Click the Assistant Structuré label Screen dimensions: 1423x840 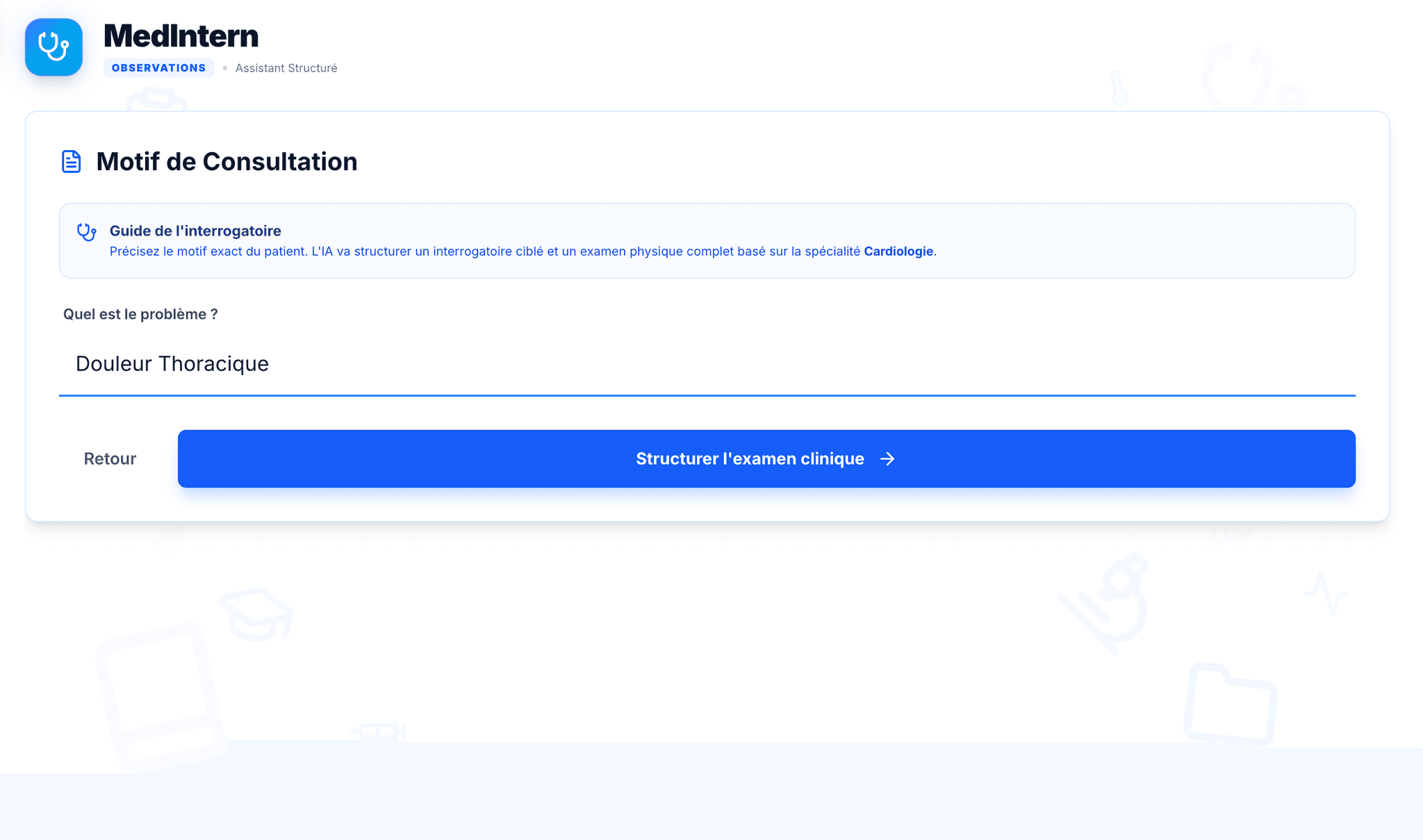pos(286,68)
